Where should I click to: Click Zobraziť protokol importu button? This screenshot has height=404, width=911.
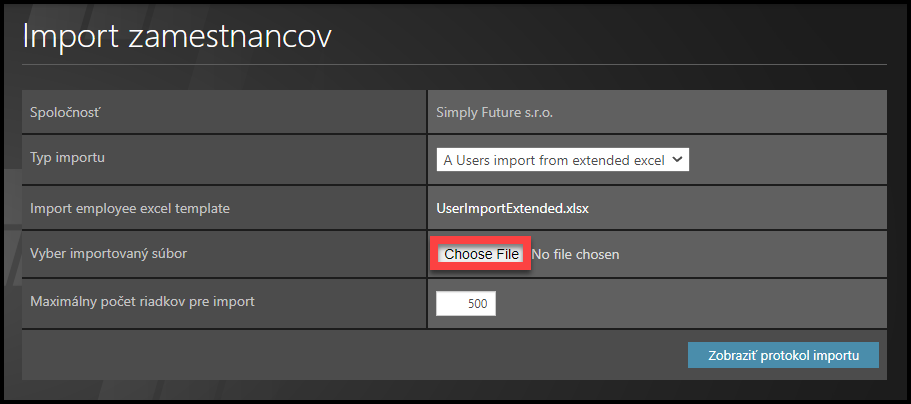coord(783,355)
